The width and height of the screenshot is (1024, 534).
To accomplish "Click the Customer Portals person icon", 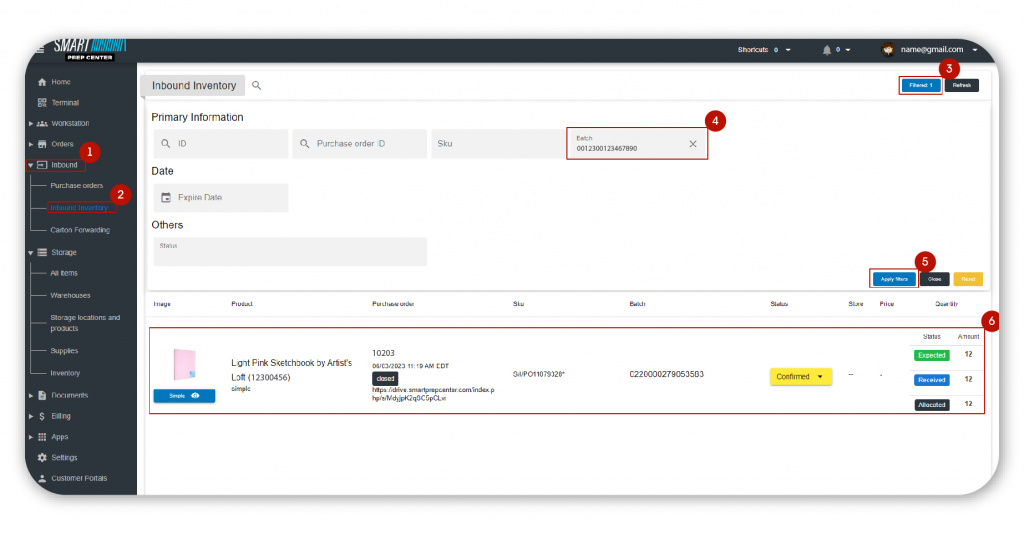I will (x=42, y=479).
